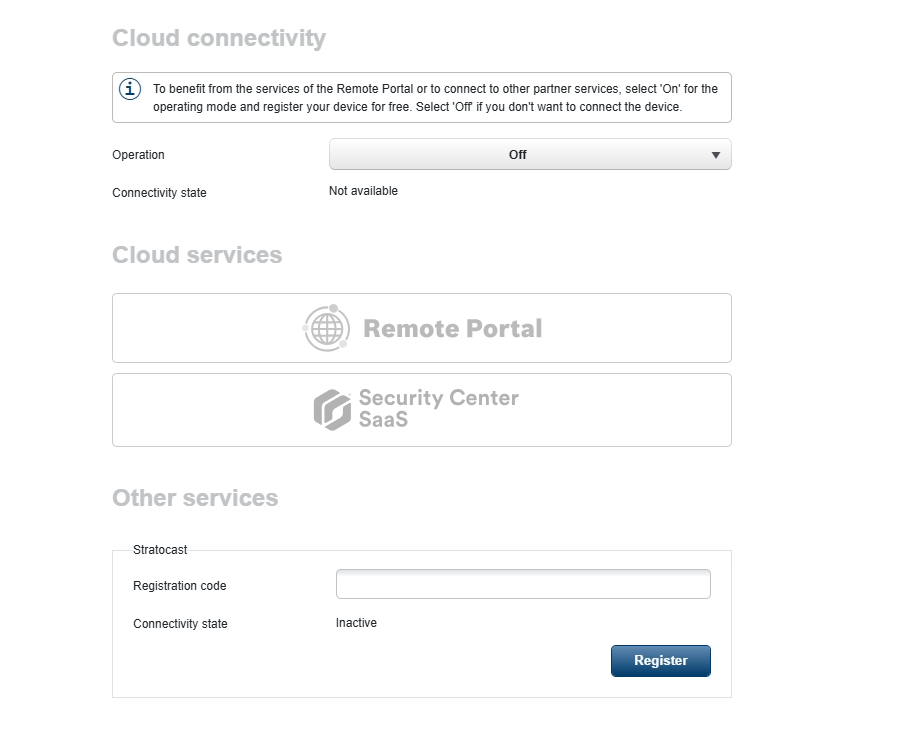Image resolution: width=920 pixels, height=745 pixels.
Task: Click the info icon in the notice box
Action: coord(131,89)
